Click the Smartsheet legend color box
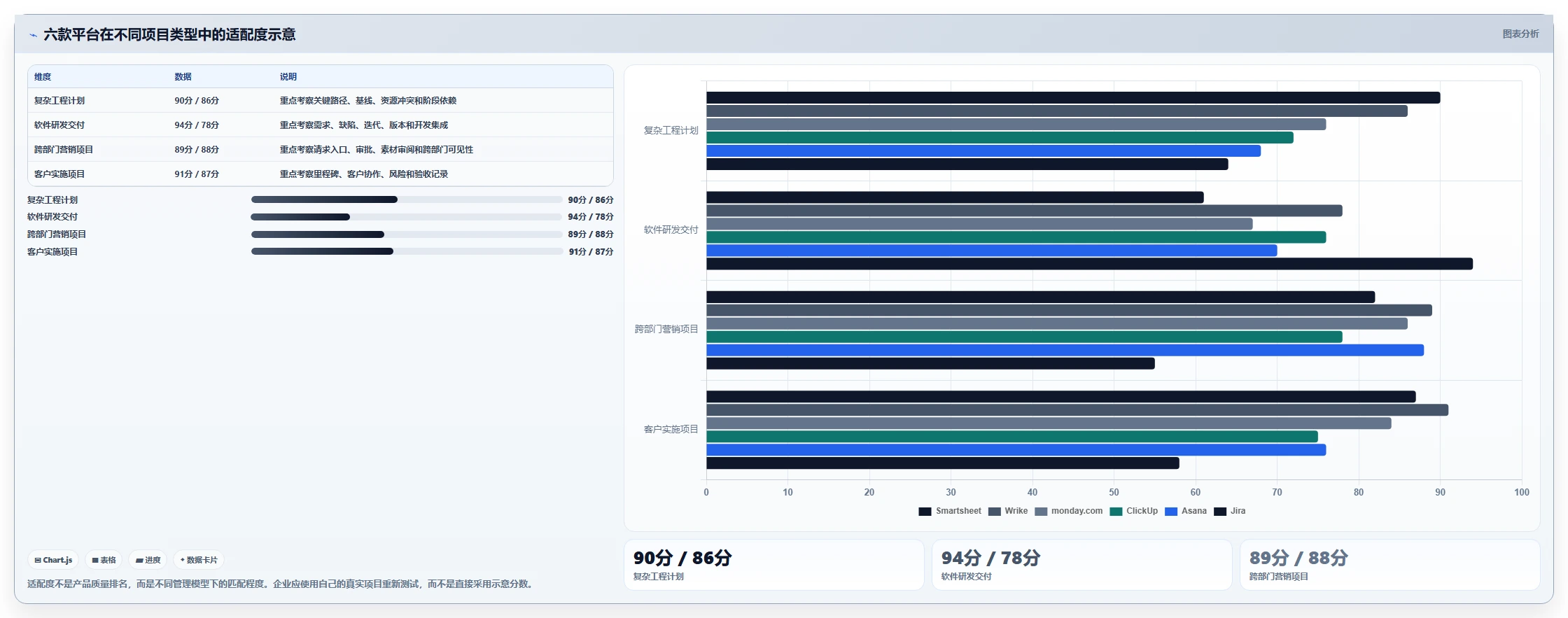The width and height of the screenshot is (1568, 618). 925,511
